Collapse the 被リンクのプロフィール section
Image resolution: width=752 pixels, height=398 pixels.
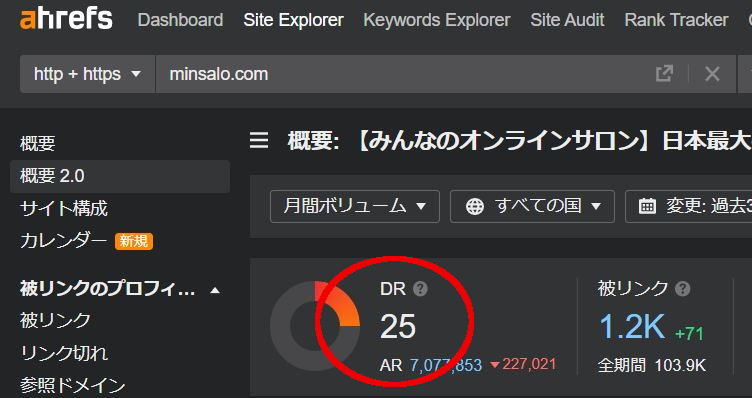(x=215, y=290)
